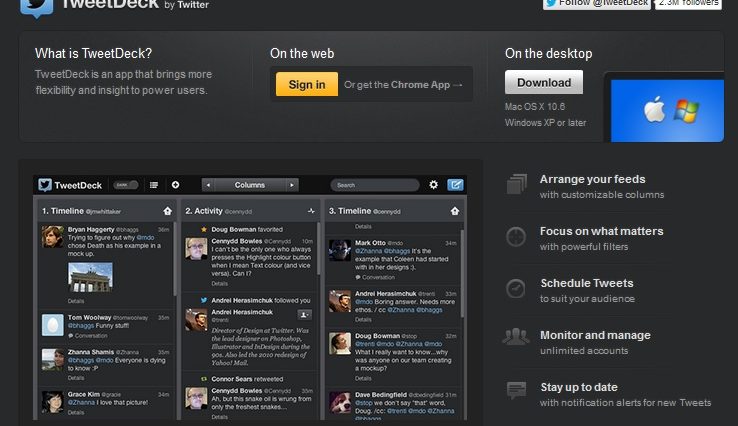Click retweet icon beside Connor Sears retweeted
The image size is (738, 426).
(x=204, y=378)
